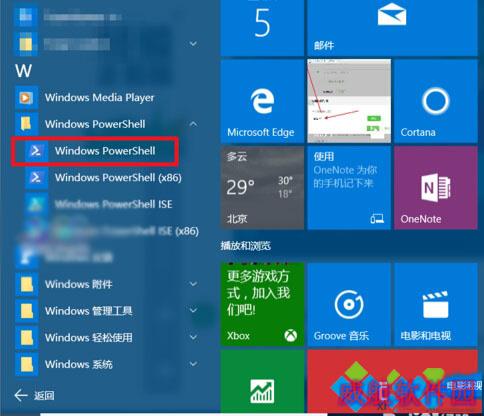Open the OneNote tile
Viewport: 484px width, 416px height.
coord(435,188)
